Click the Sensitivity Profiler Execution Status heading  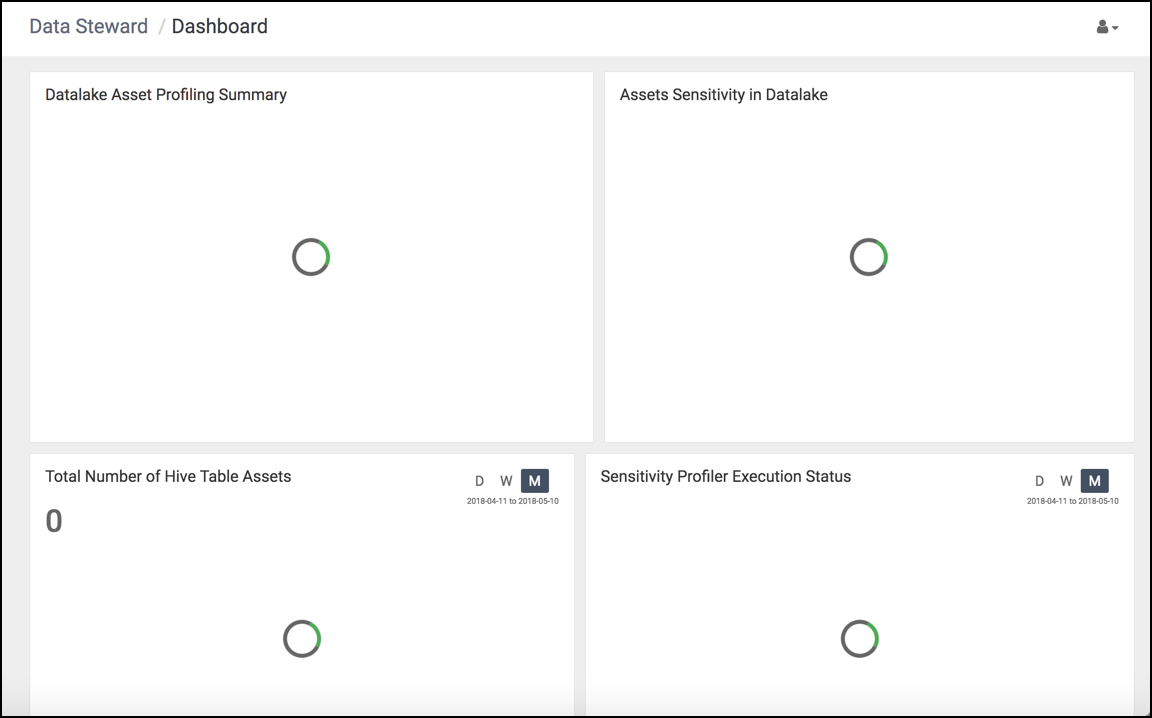[x=726, y=476]
